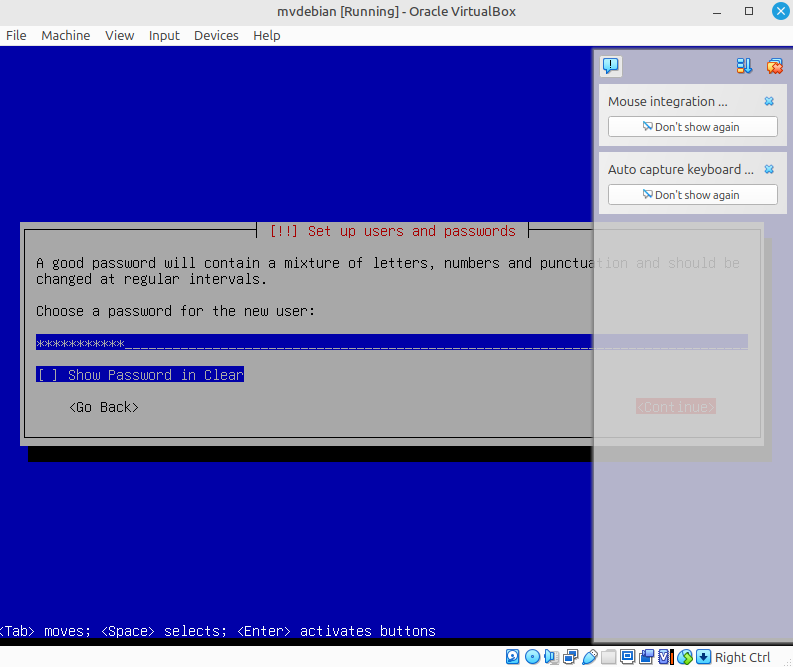Screen dimensions: 793x667
Task: Click the shared folders status icon
Action: coord(608,657)
